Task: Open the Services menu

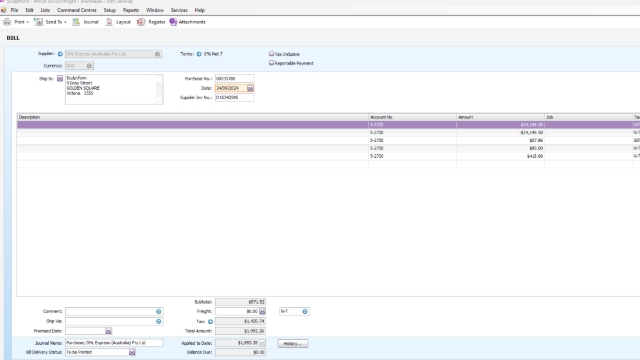Action: pyautogui.click(x=179, y=10)
